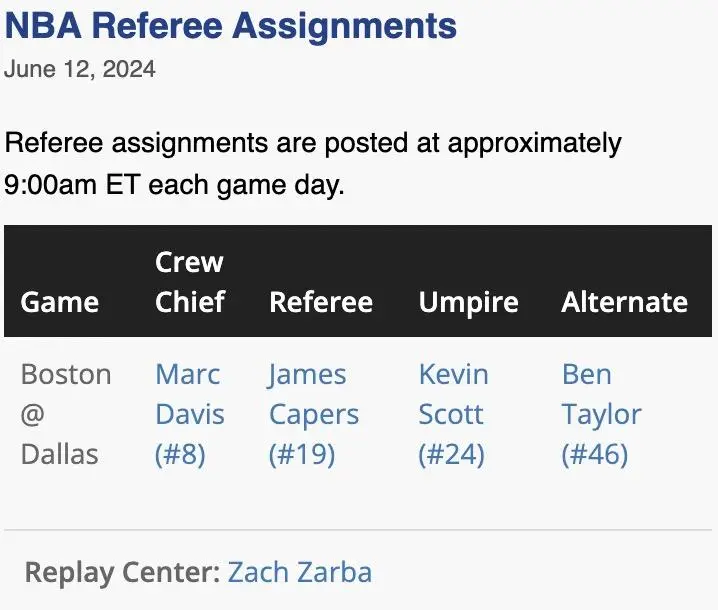Click the Replay Center label
The image size is (718, 610).
tap(123, 572)
